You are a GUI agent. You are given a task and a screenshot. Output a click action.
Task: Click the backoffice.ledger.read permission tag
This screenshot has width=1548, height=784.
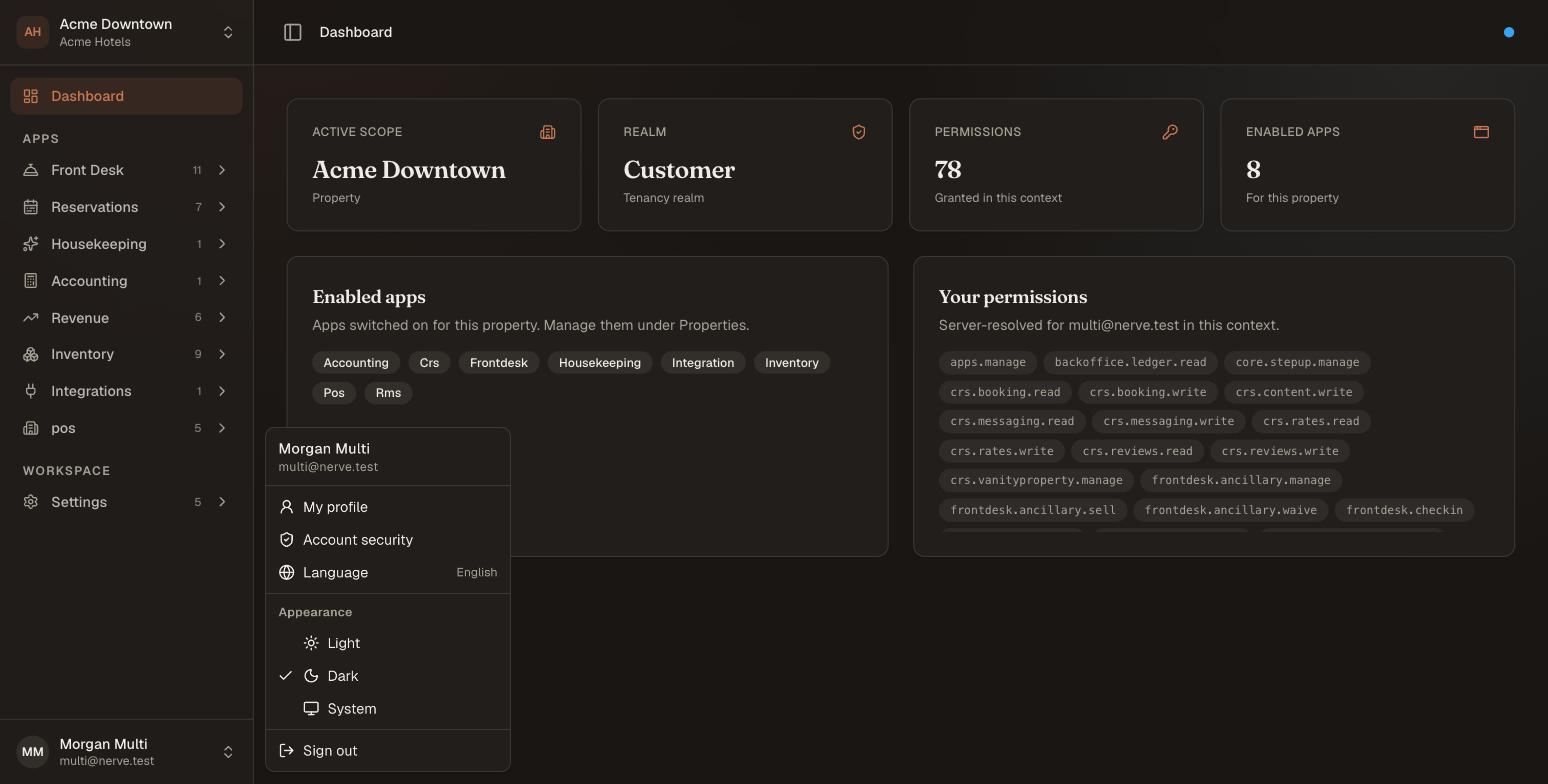tap(1130, 362)
